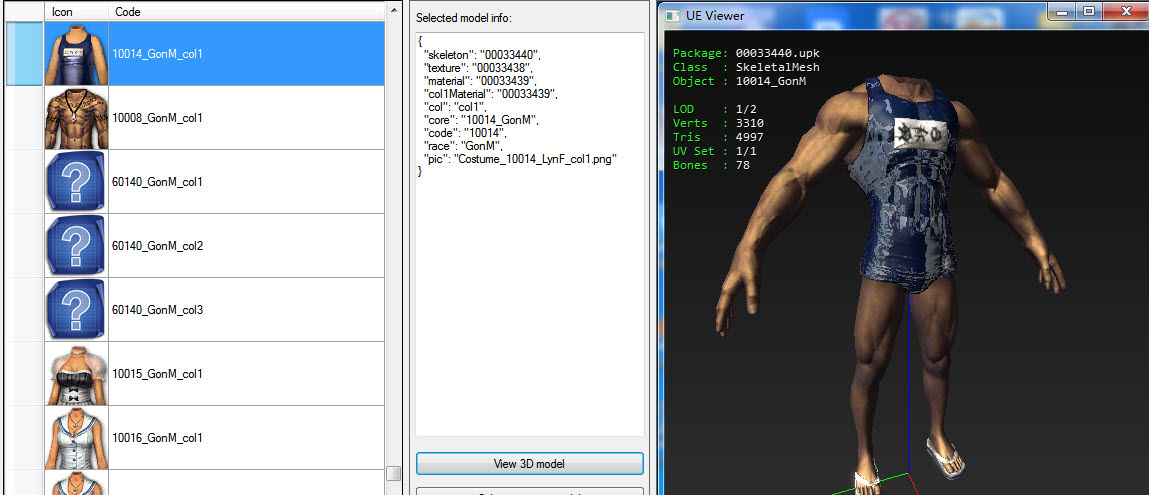
Task: Click the question-mark icon for 60140_GonM_col2
Action: point(76,246)
